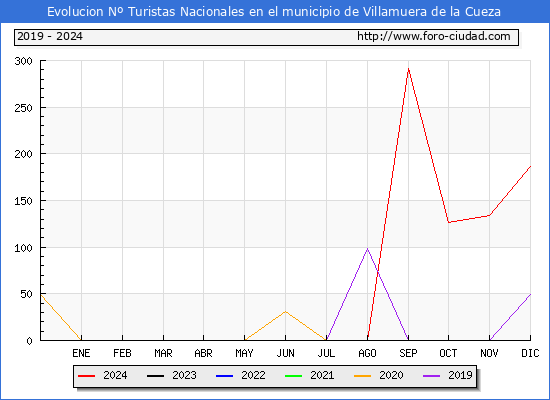The height and width of the screenshot is (400, 550).
Task: Click the 300 y-axis value
Action: pyautogui.click(x=24, y=61)
